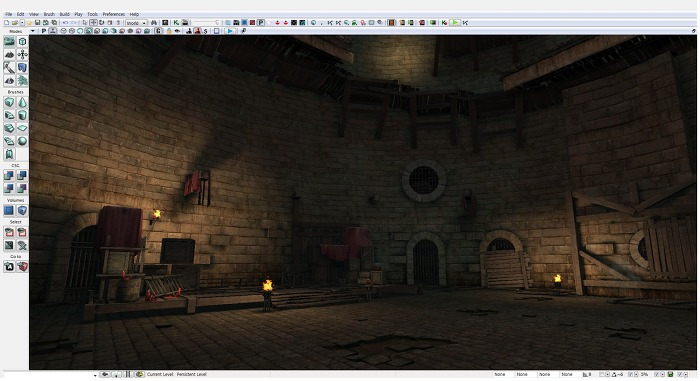Image resolution: width=700 pixels, height=381 pixels.
Task: Create a Linear staircase brush
Action: pos(9,128)
